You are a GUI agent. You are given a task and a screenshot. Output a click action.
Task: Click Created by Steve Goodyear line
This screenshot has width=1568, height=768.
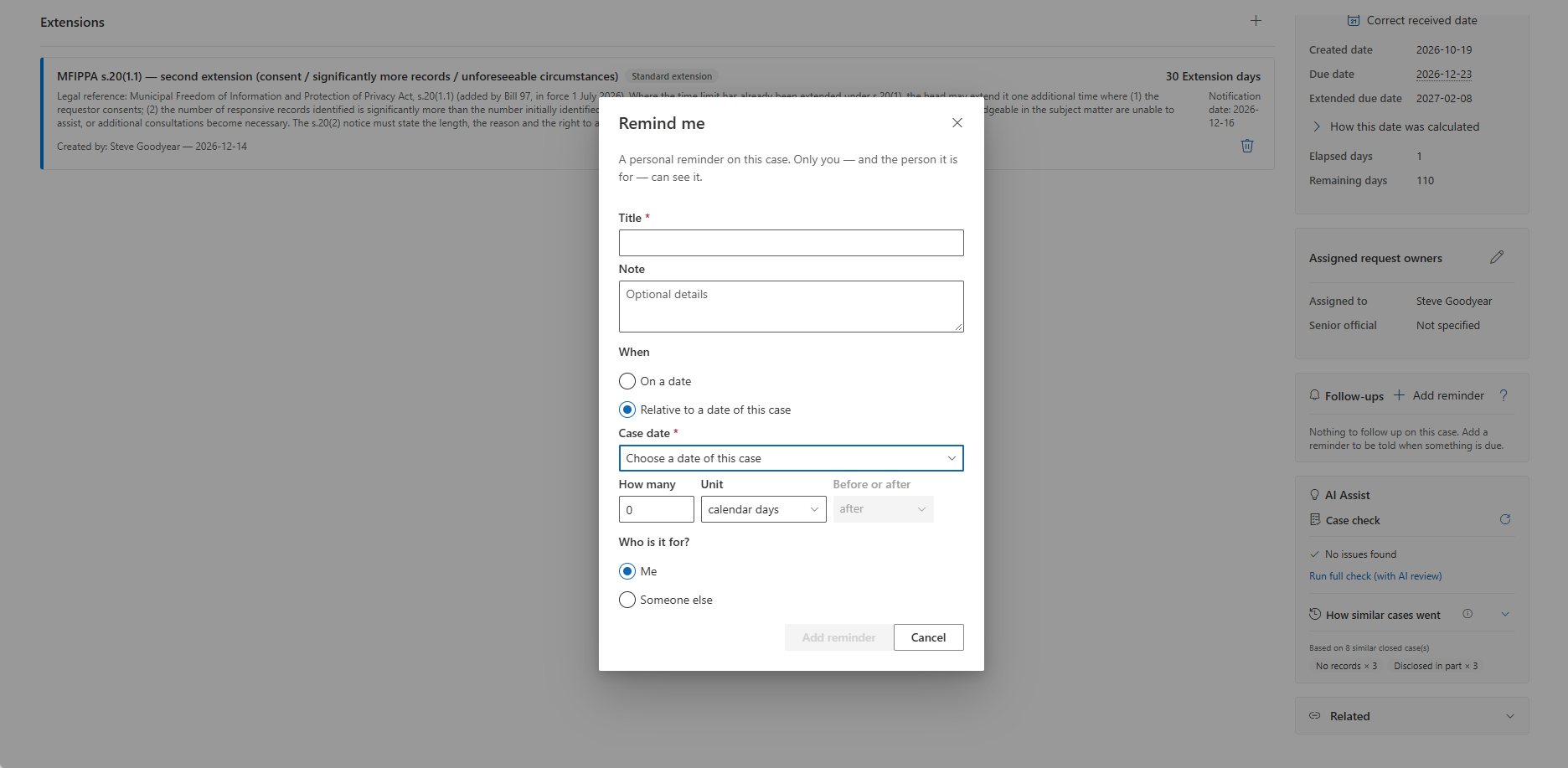point(152,147)
